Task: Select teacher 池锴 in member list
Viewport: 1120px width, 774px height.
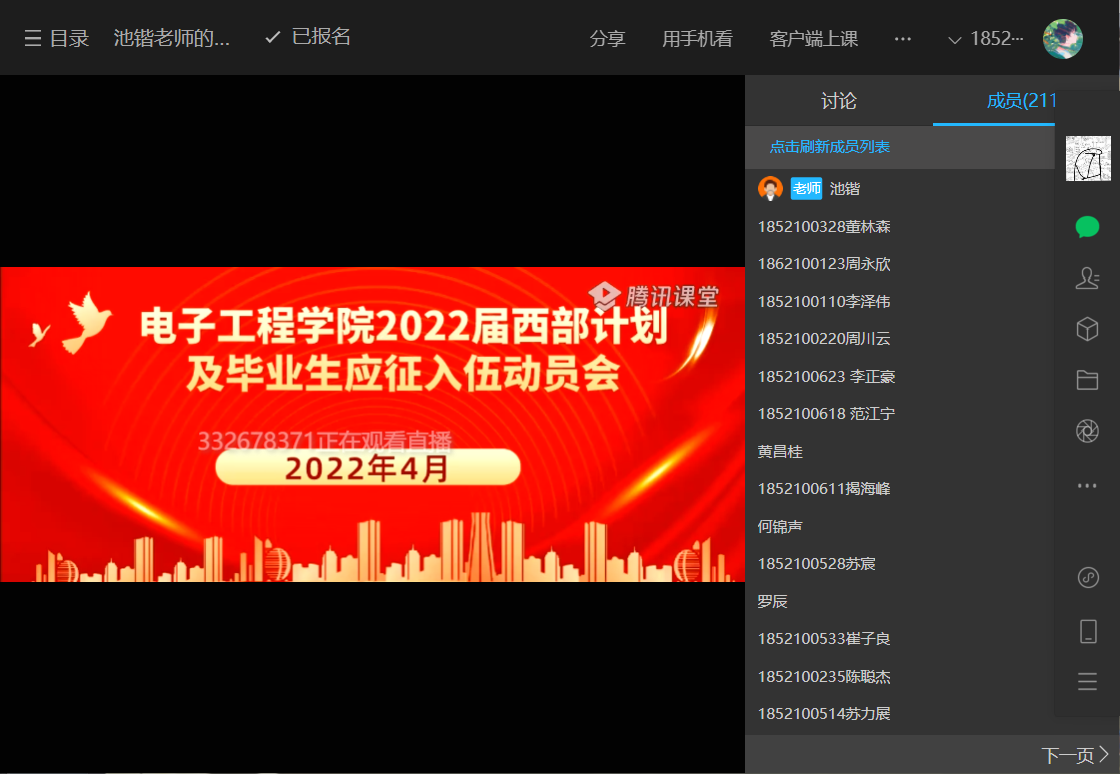Action: (x=844, y=188)
